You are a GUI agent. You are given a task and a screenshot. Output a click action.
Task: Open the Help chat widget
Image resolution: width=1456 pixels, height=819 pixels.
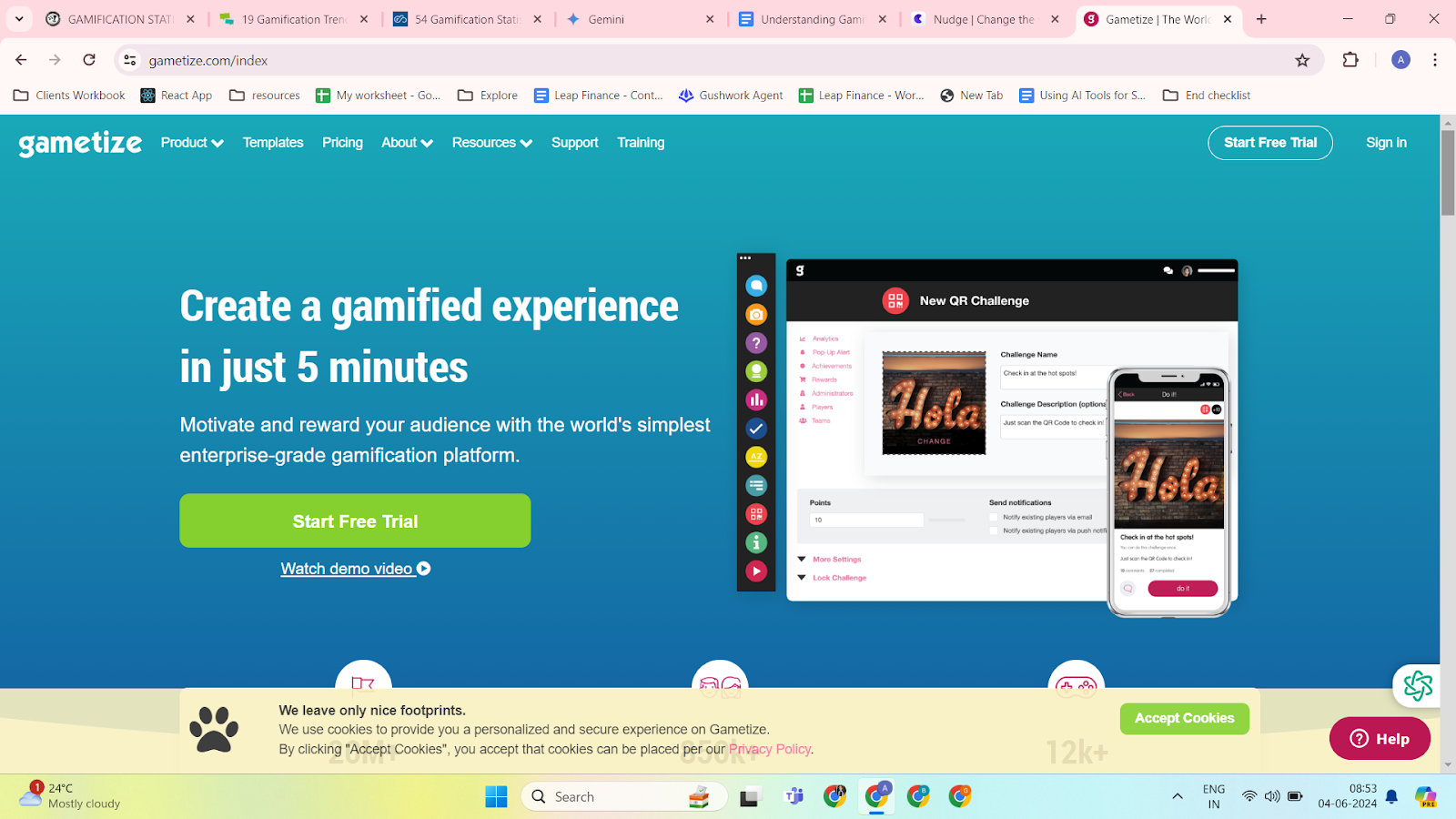click(1380, 739)
